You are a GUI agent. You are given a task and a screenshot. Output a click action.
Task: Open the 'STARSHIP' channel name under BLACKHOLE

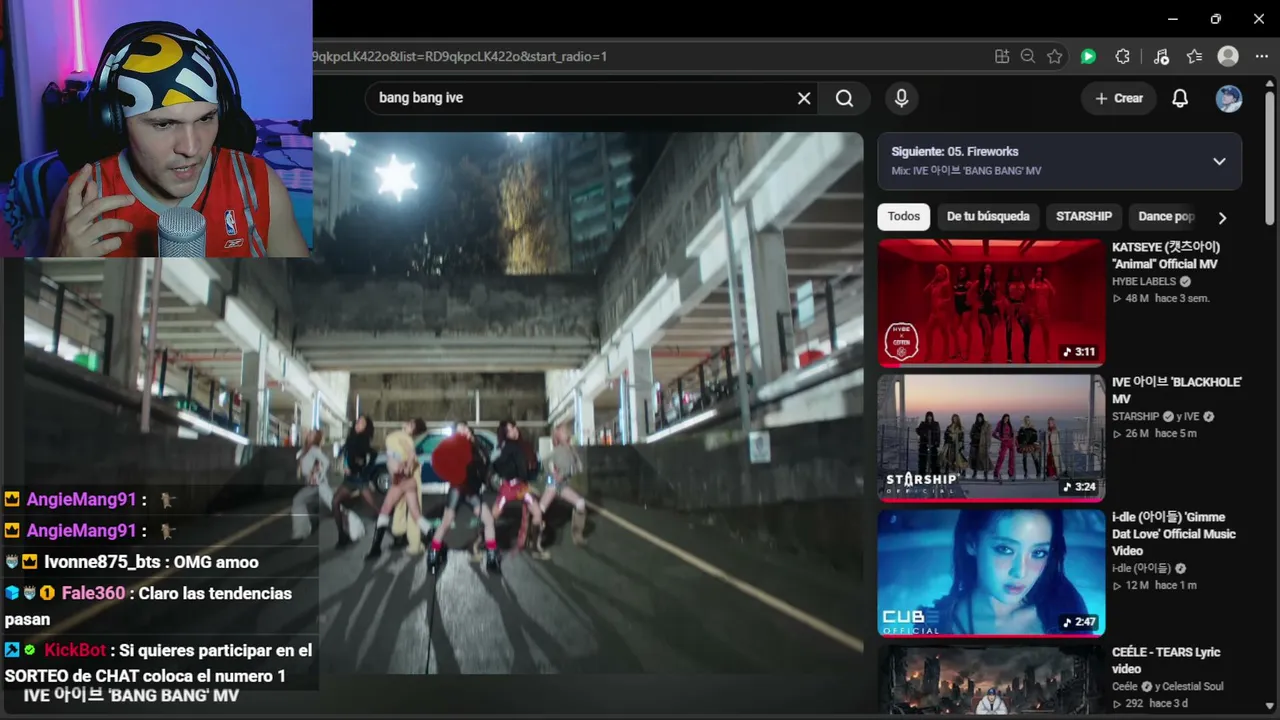(x=1136, y=416)
